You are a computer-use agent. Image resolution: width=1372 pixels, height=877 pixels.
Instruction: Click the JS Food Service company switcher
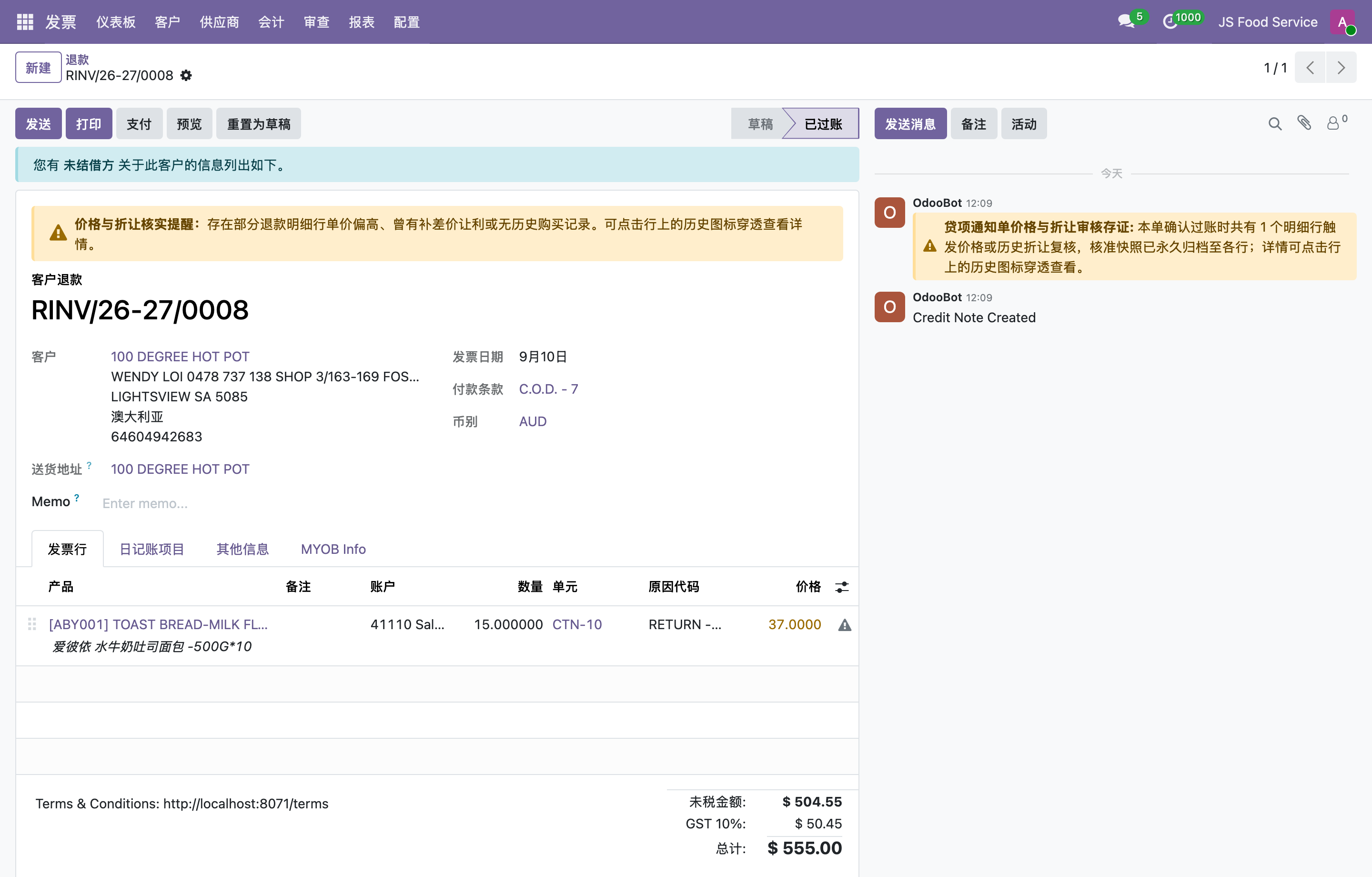point(1268,21)
